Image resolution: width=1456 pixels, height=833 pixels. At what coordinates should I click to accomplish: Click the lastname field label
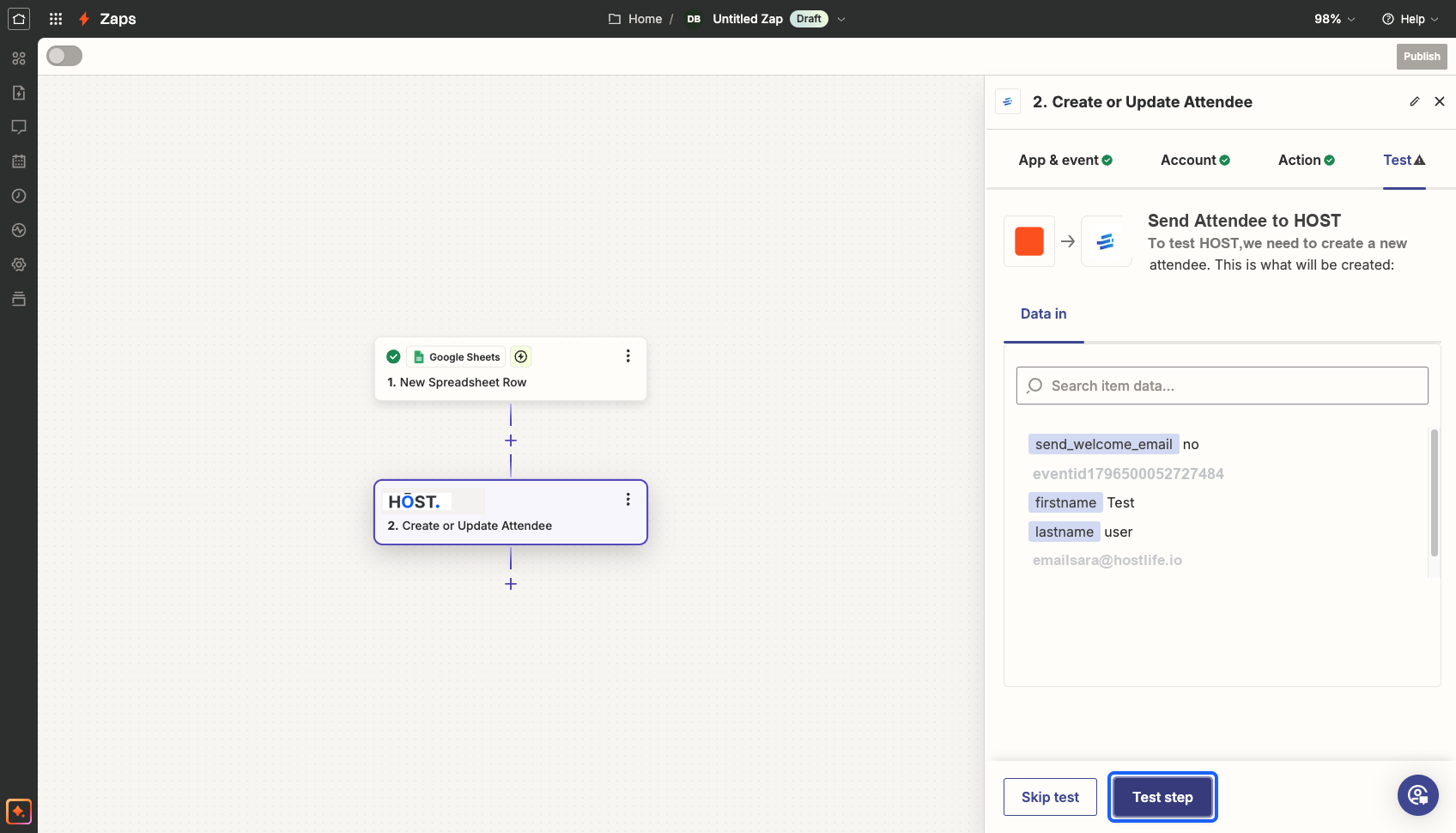coord(1064,532)
